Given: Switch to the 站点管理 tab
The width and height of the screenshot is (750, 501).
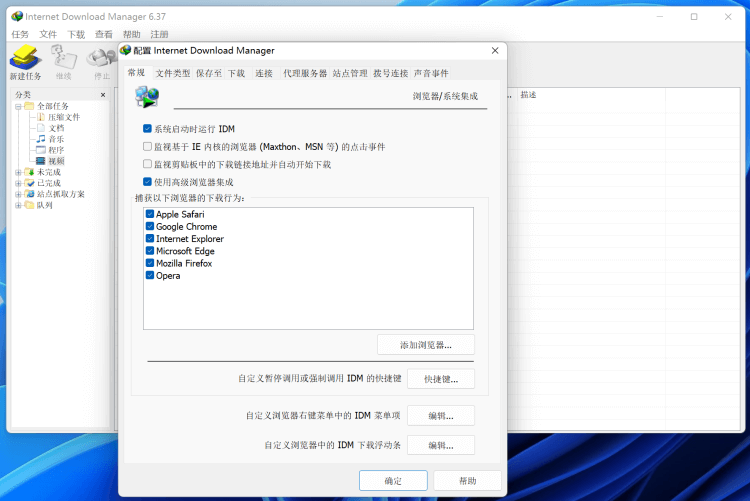Looking at the screenshot, I should click(350, 73).
